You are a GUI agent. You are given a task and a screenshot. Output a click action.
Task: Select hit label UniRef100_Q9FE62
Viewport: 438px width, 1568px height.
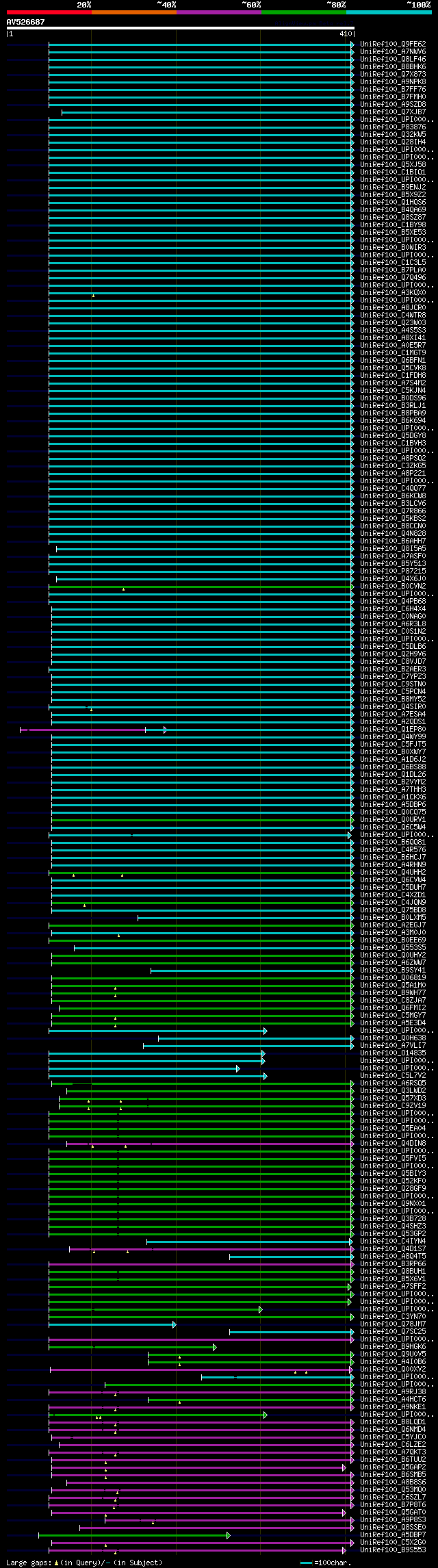pos(393,44)
